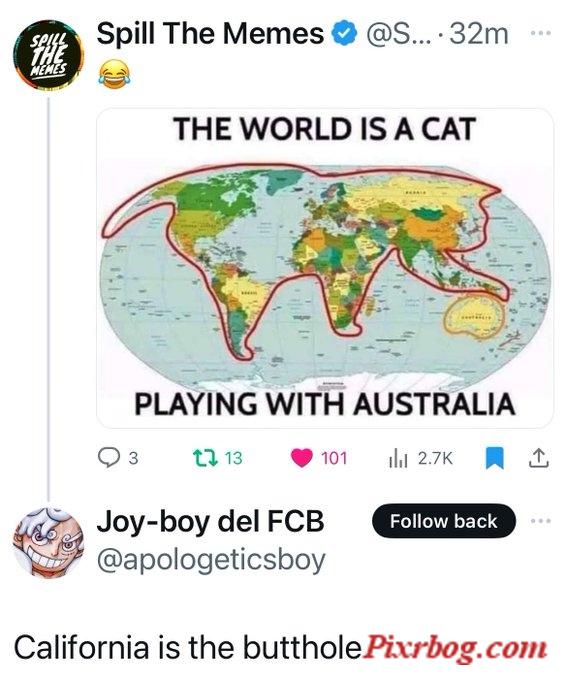Open the reply comments icon showing 3
This screenshot has width=567, height=680.
(108, 458)
